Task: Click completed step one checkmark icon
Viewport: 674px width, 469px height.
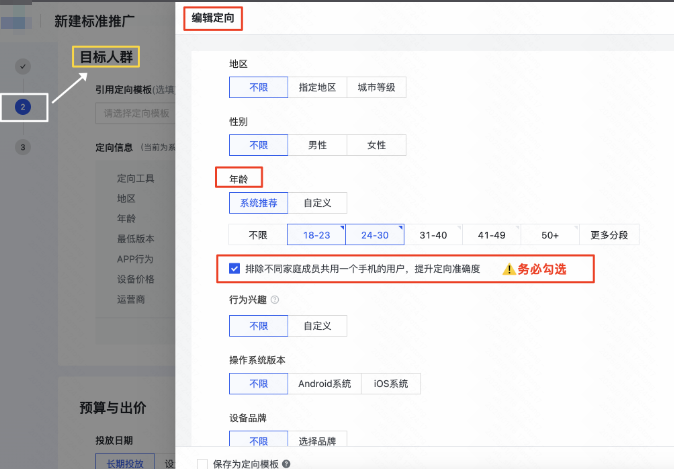Action: [23, 66]
